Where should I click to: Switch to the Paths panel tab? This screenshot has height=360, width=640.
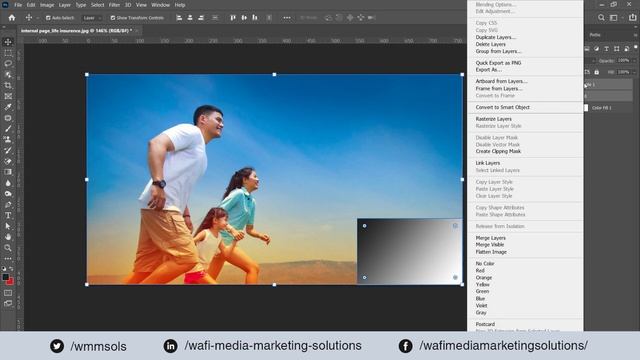coord(595,35)
